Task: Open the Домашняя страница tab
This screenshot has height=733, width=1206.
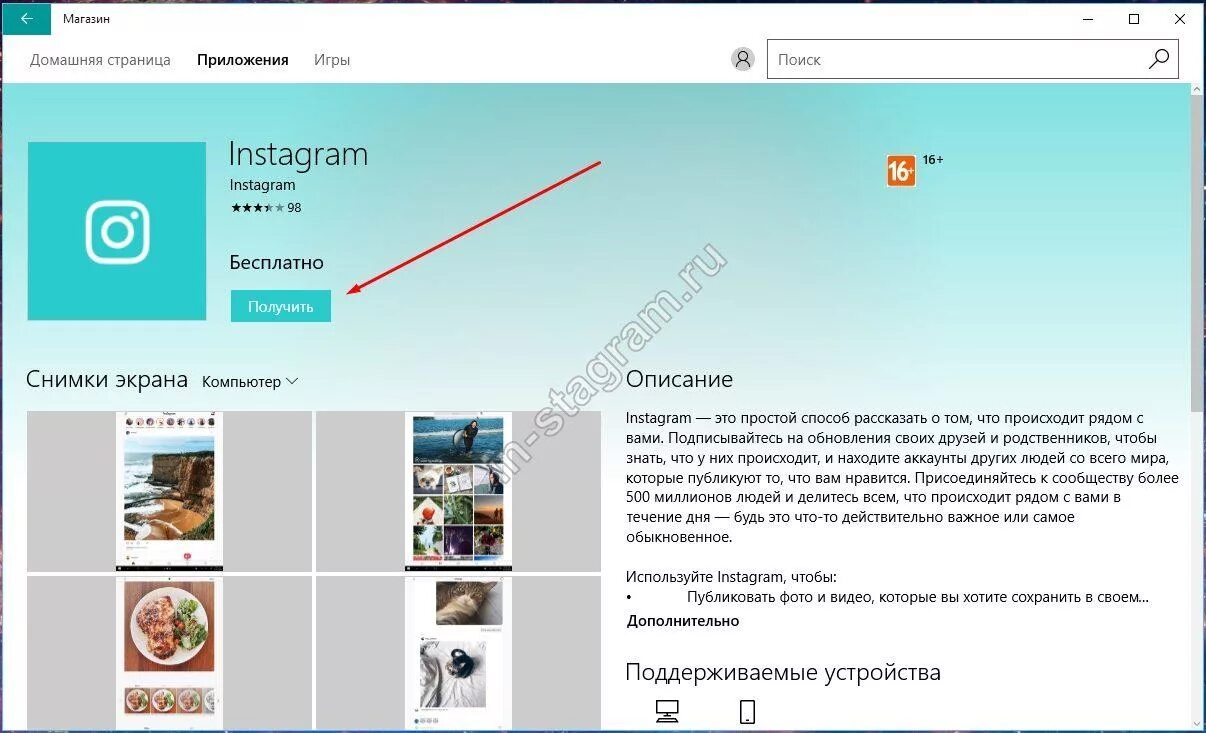Action: coord(100,60)
